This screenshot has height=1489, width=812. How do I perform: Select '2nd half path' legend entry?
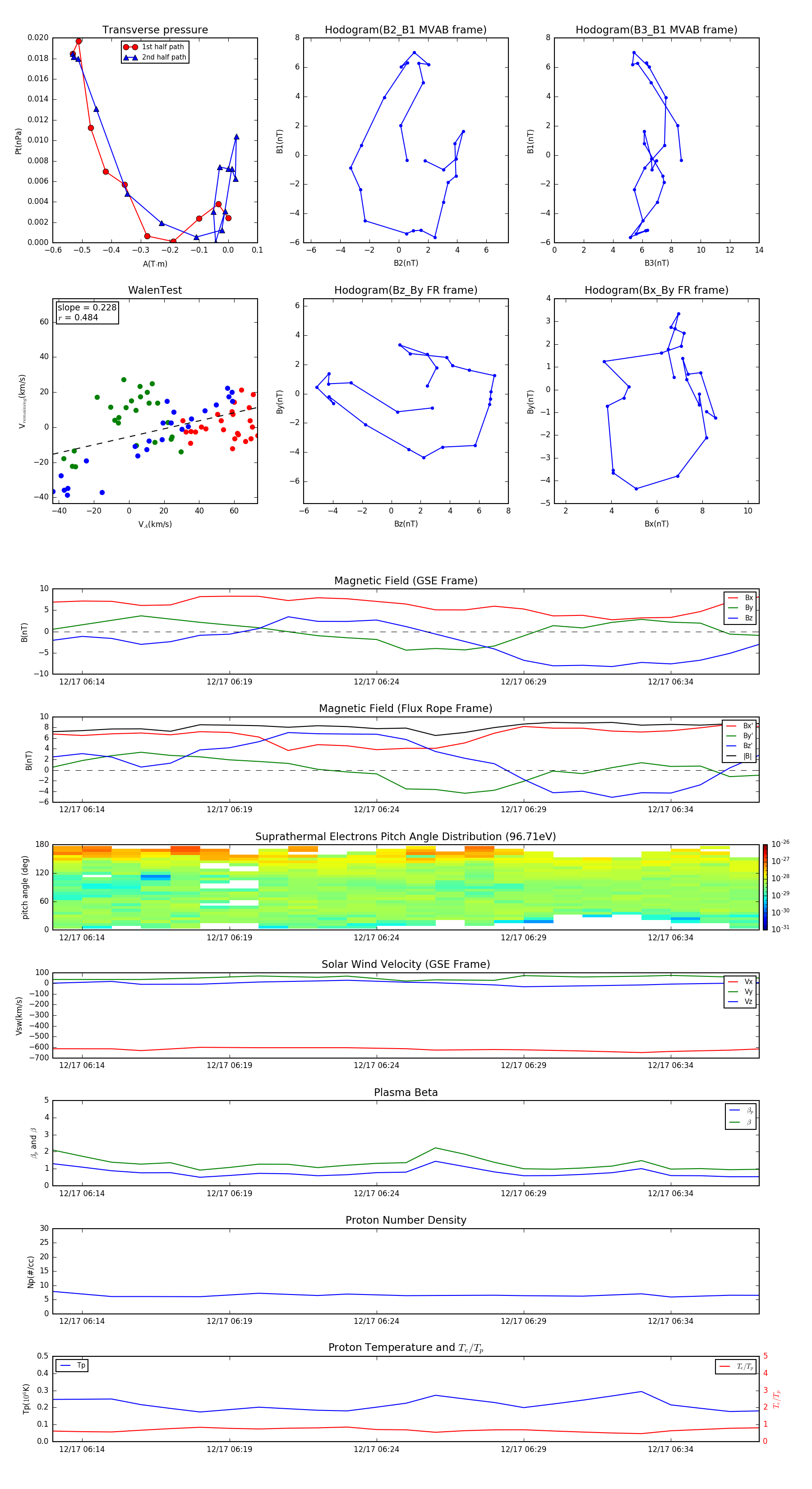(x=155, y=57)
